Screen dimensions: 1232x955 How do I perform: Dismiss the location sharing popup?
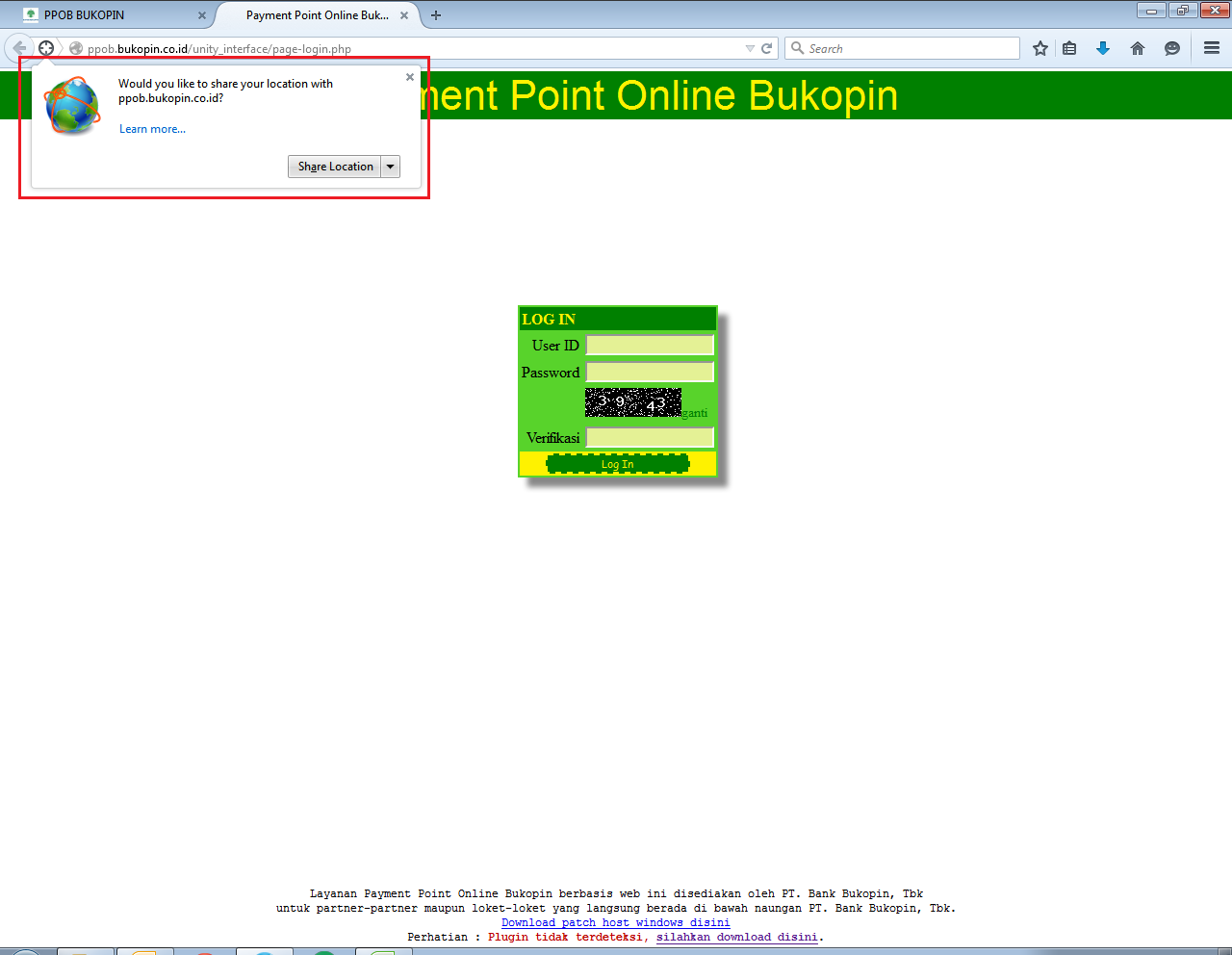410,77
